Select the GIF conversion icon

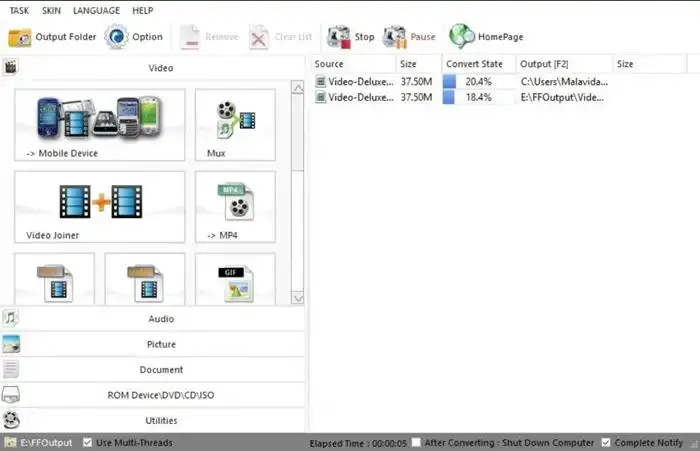(x=235, y=279)
